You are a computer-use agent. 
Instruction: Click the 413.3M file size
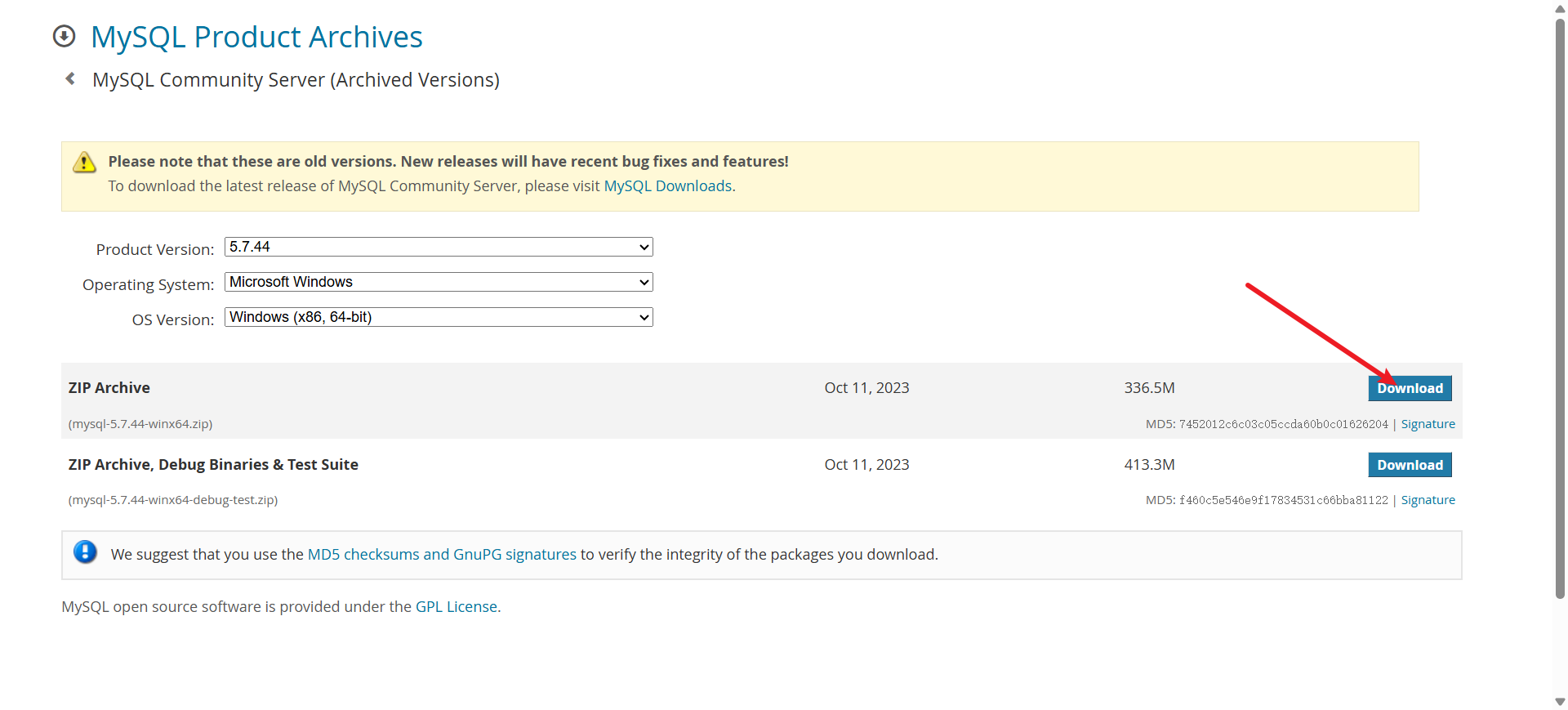pyautogui.click(x=1149, y=465)
